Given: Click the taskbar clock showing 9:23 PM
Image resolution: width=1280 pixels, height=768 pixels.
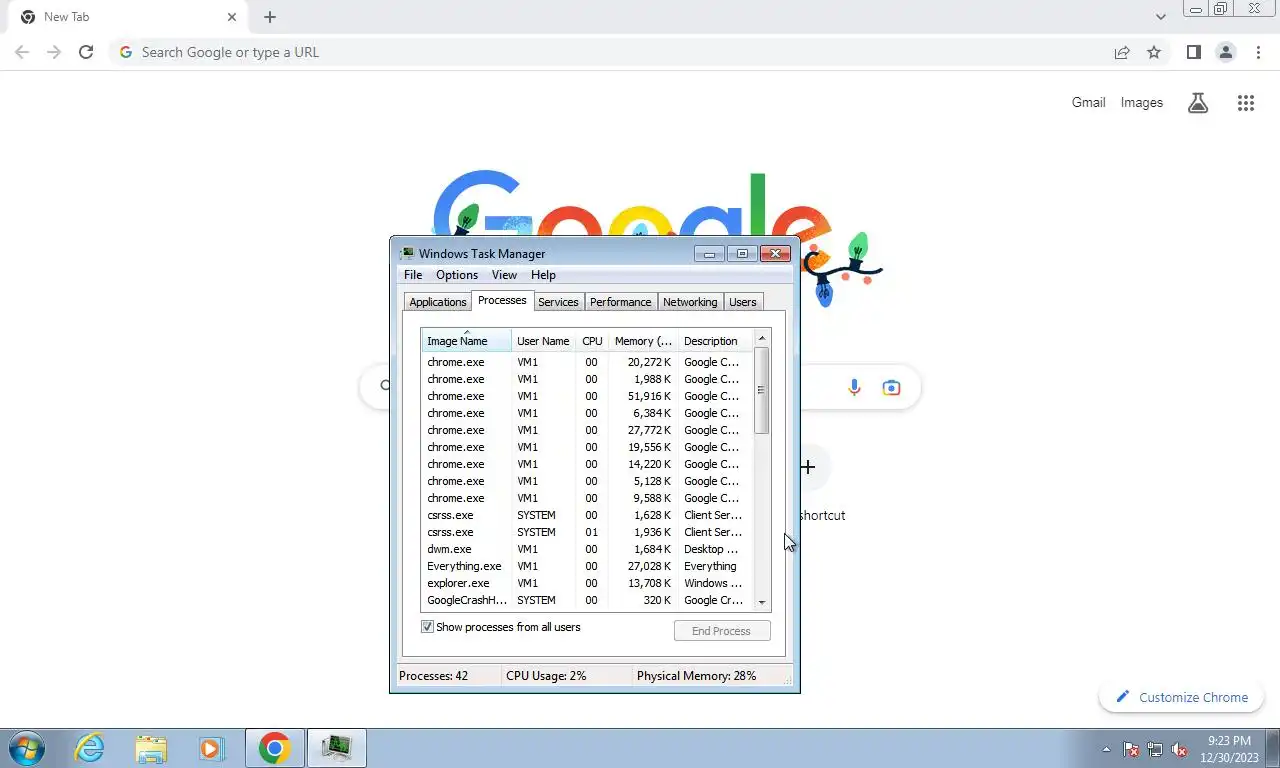Looking at the screenshot, I should (1230, 749).
